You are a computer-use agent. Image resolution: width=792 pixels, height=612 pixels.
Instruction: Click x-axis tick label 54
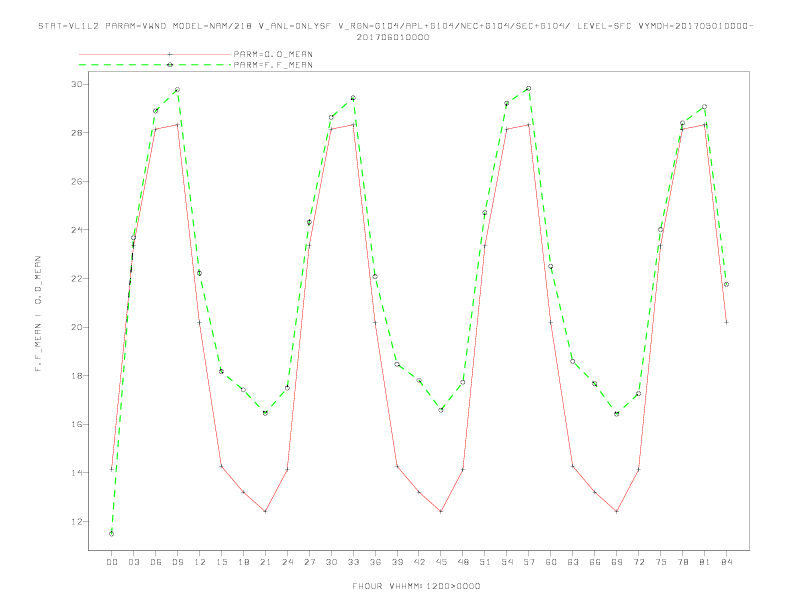(x=507, y=562)
